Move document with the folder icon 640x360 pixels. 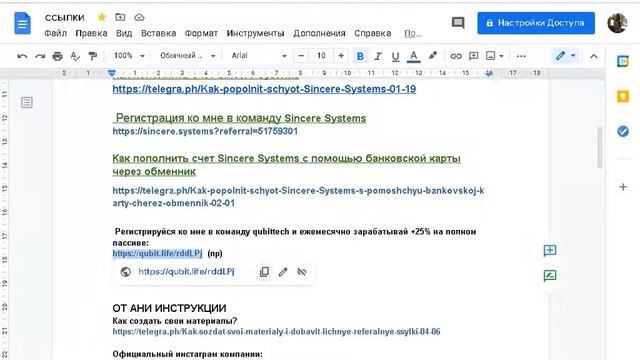click(120, 17)
